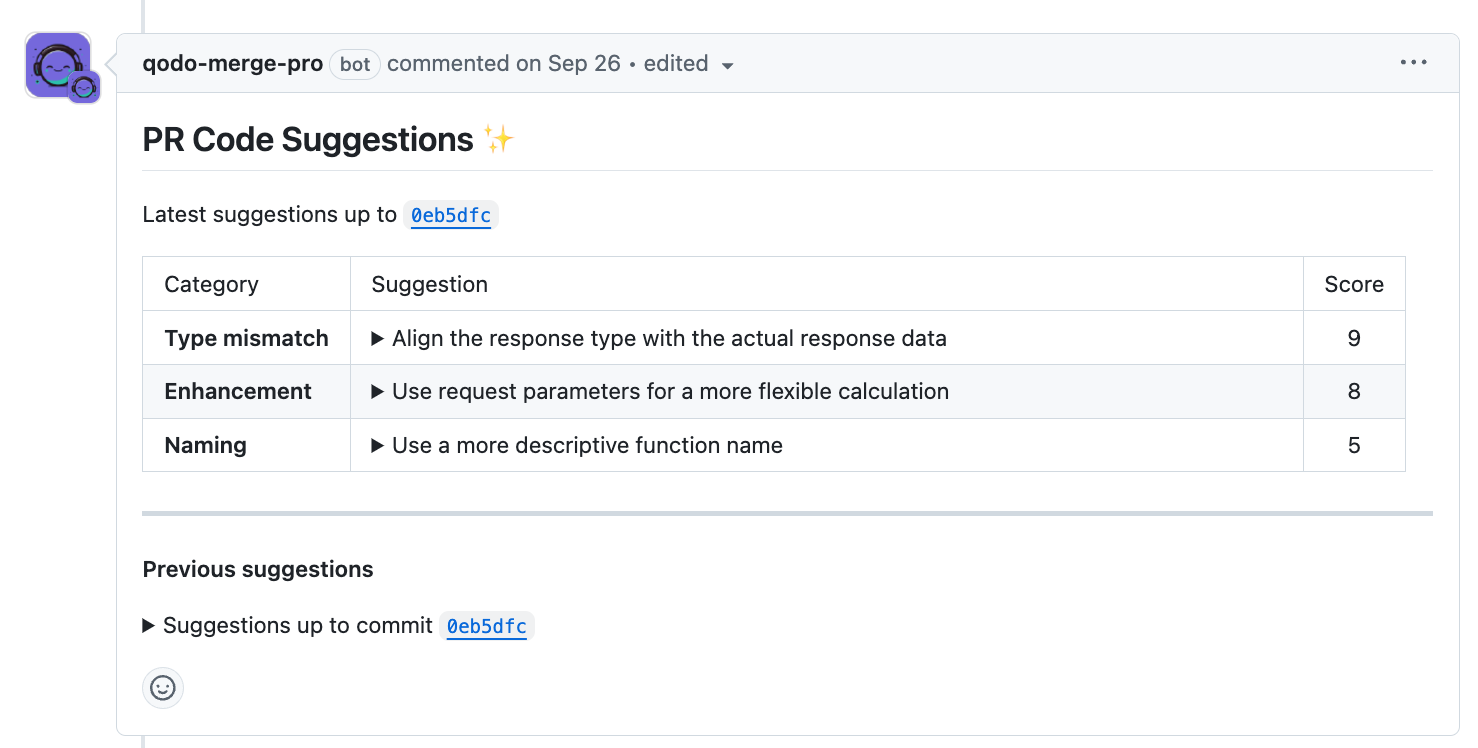Expand the Use request parameters suggestion
The width and height of the screenshot is (1478, 748).
pos(378,392)
